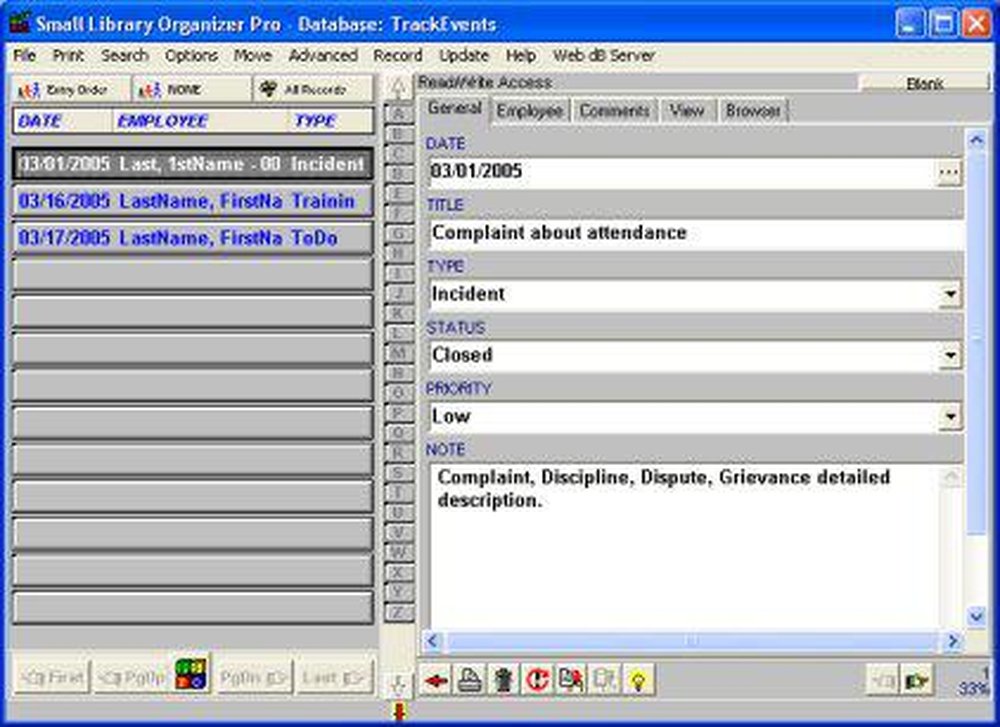This screenshot has height=727, width=1000.
Task: Open the TYPE dropdown showing Incident
Action: 952,292
